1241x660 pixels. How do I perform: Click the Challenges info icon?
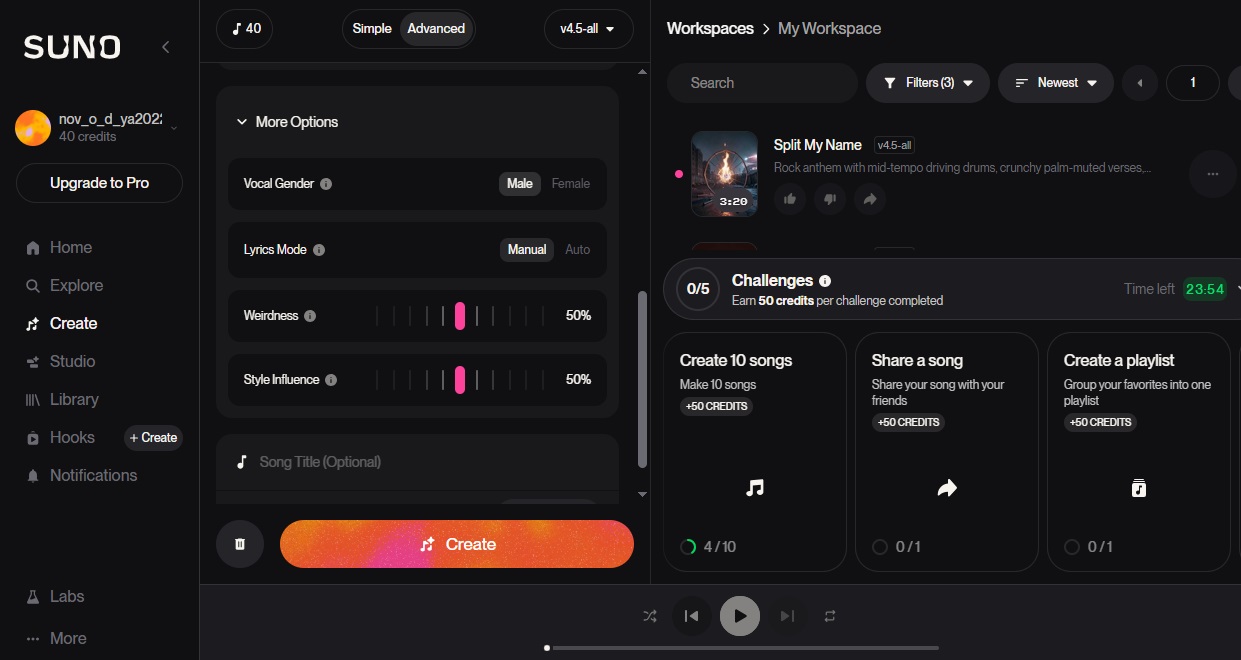click(825, 281)
